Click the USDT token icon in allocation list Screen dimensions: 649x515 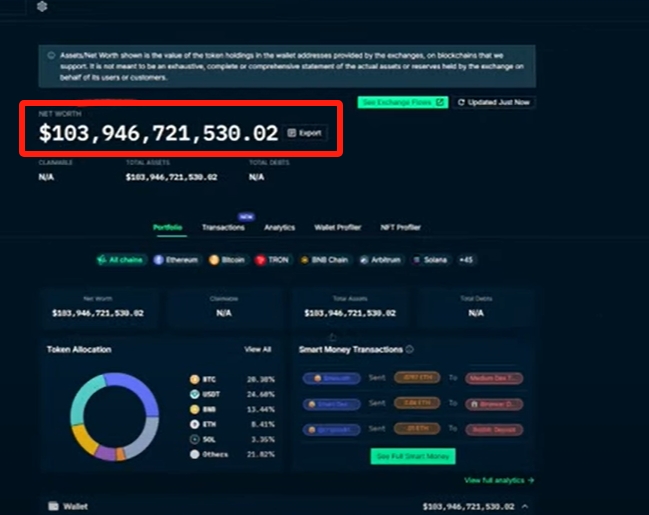click(x=194, y=394)
